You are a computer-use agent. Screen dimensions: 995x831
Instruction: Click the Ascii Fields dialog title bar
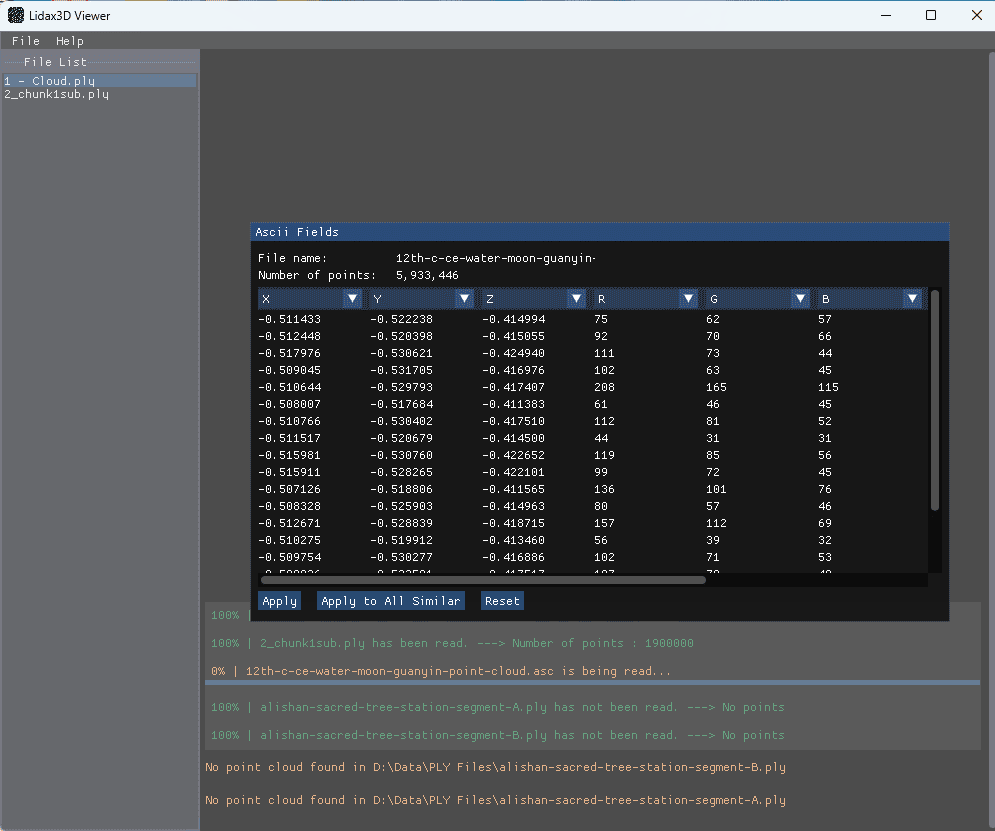pos(598,232)
